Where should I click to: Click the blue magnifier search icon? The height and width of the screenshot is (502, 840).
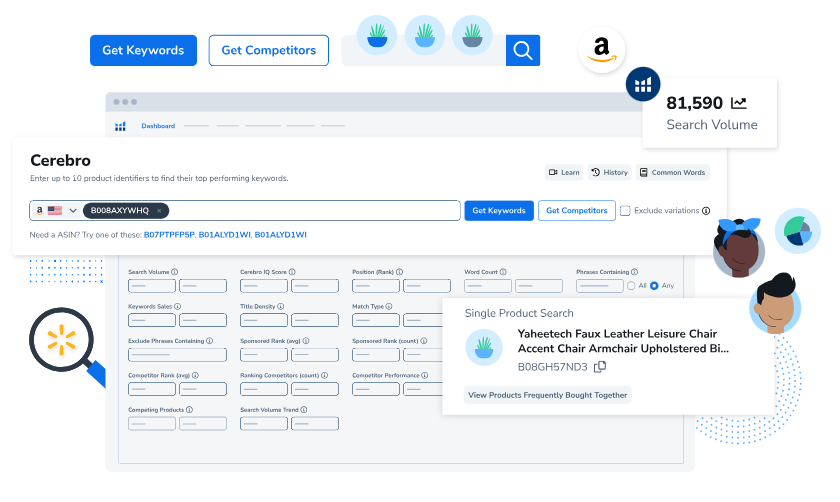coord(523,50)
